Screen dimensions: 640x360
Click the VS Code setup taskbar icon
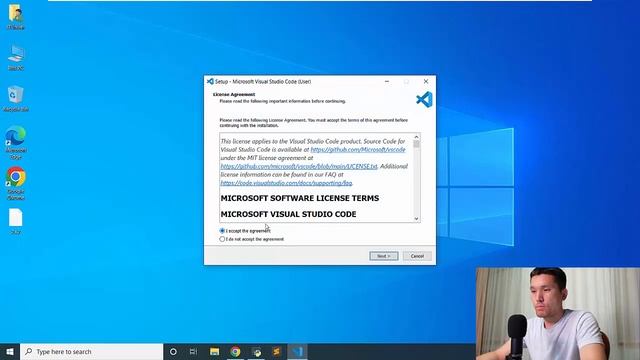point(298,351)
